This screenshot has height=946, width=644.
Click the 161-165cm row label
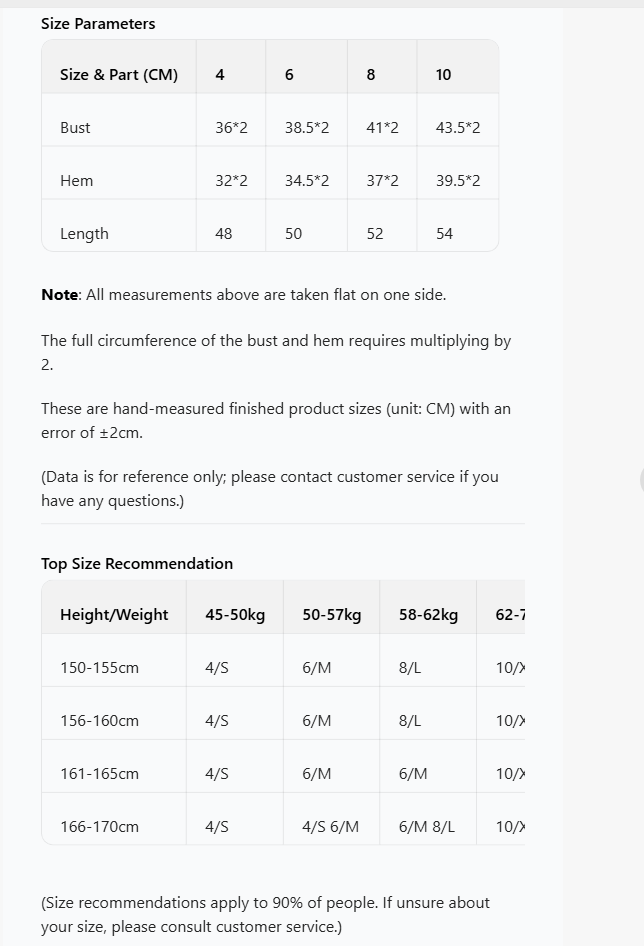pos(99,773)
